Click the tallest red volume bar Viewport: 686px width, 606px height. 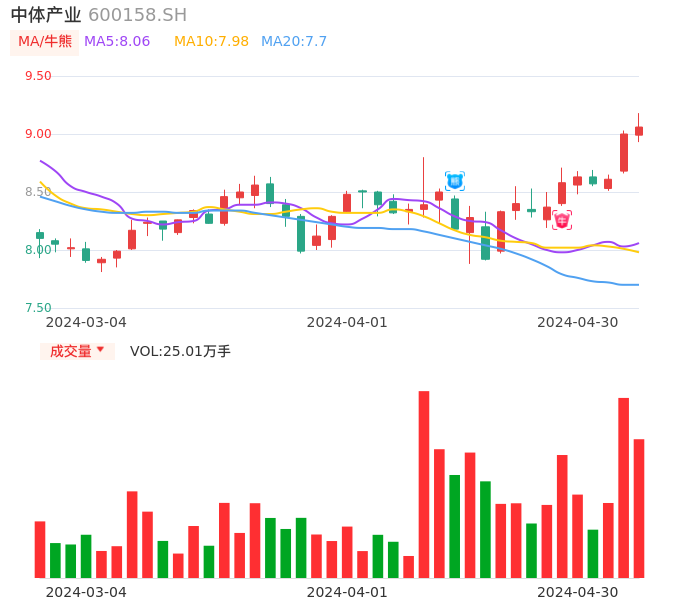[x=424, y=484]
